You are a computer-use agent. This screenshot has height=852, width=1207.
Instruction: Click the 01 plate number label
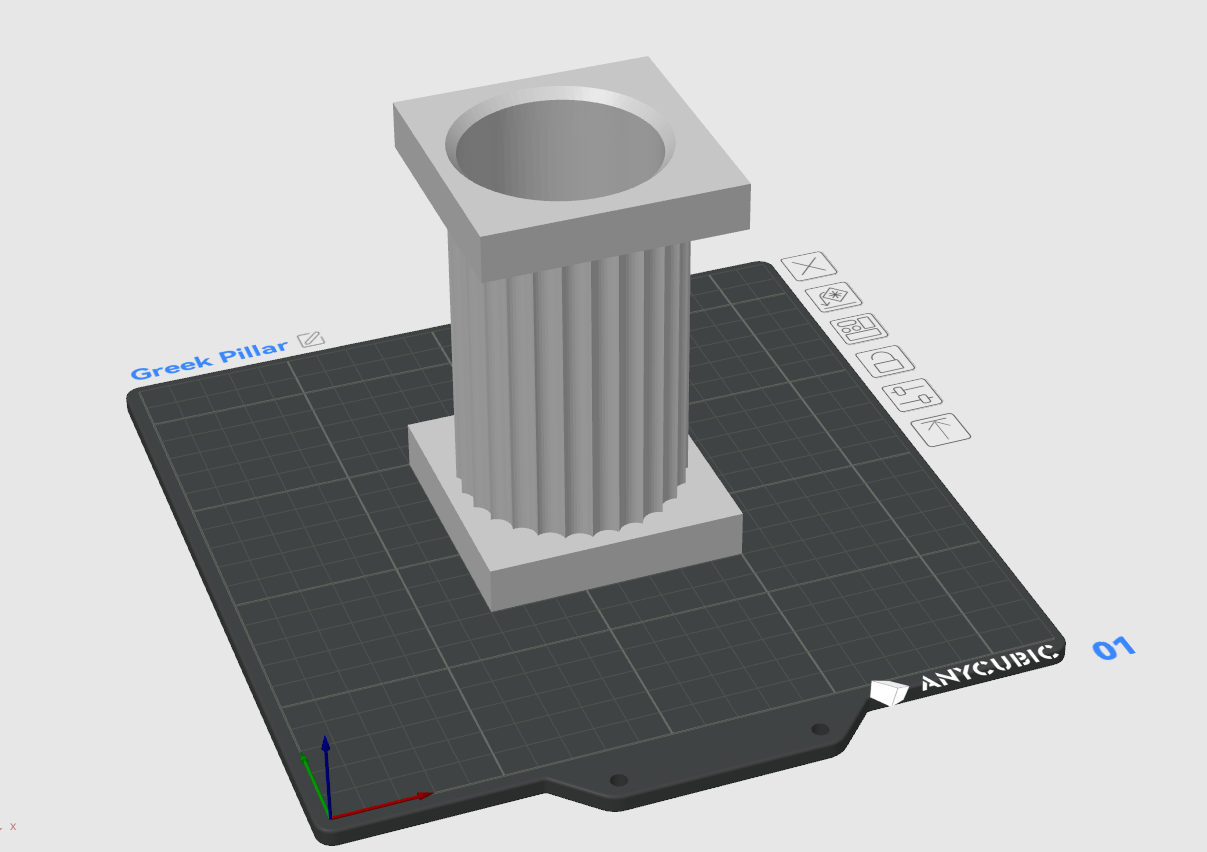pos(1114,648)
